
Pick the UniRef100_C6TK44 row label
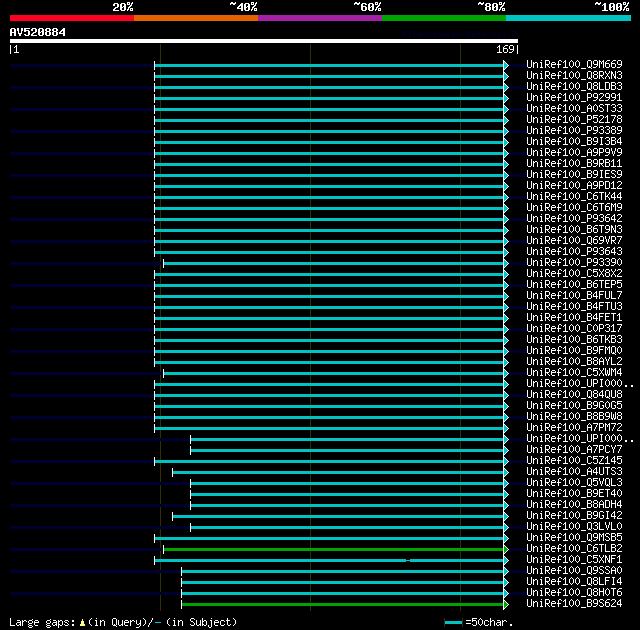pyautogui.click(x=574, y=197)
